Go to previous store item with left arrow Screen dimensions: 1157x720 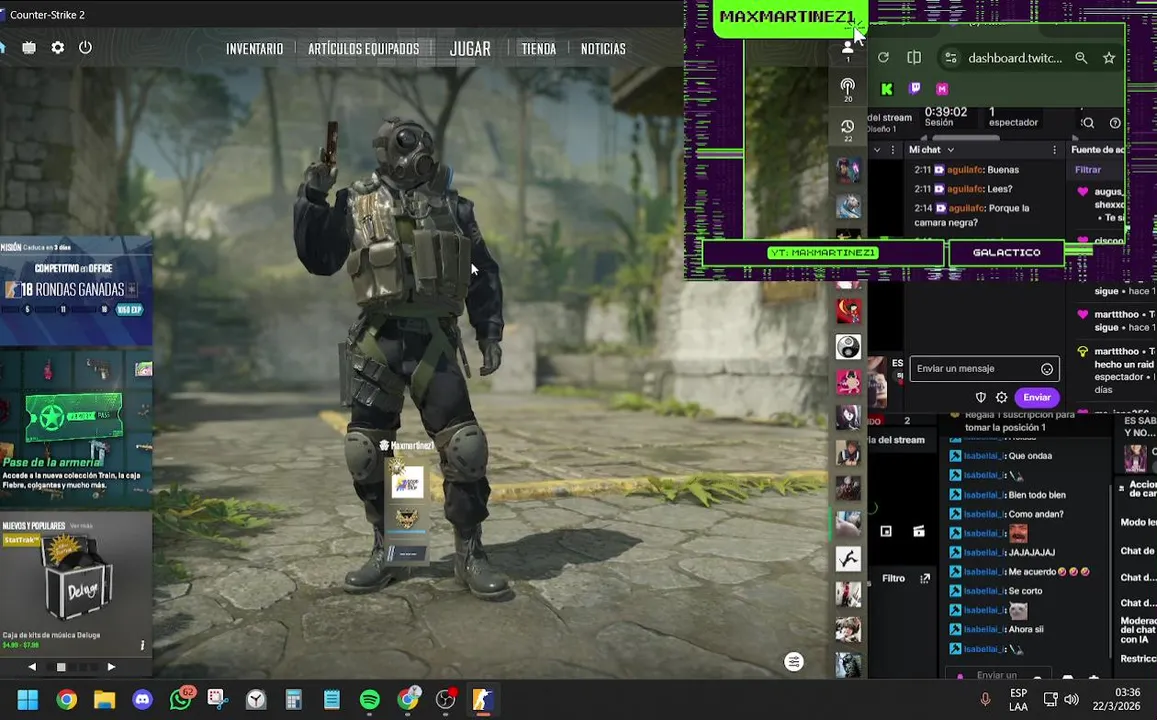(x=32, y=667)
